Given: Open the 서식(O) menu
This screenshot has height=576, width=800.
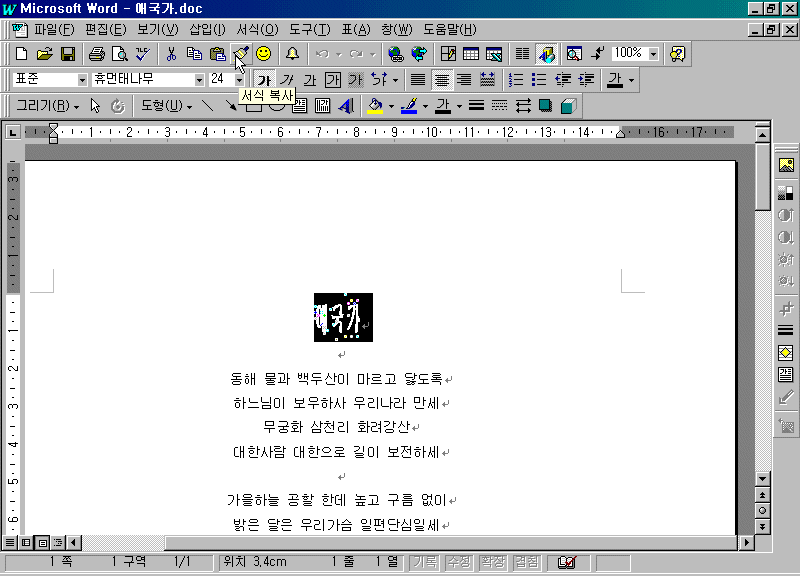Looking at the screenshot, I should pyautogui.click(x=257, y=30).
